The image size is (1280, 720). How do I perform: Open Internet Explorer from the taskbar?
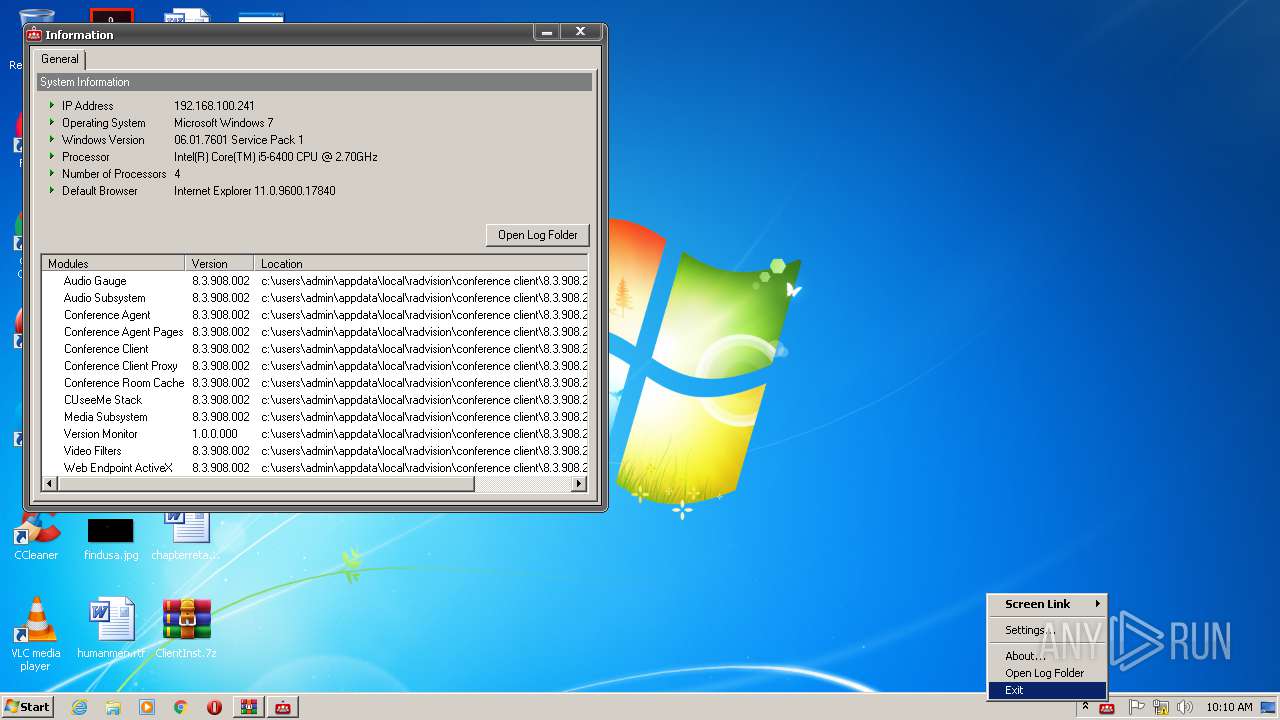(x=79, y=707)
